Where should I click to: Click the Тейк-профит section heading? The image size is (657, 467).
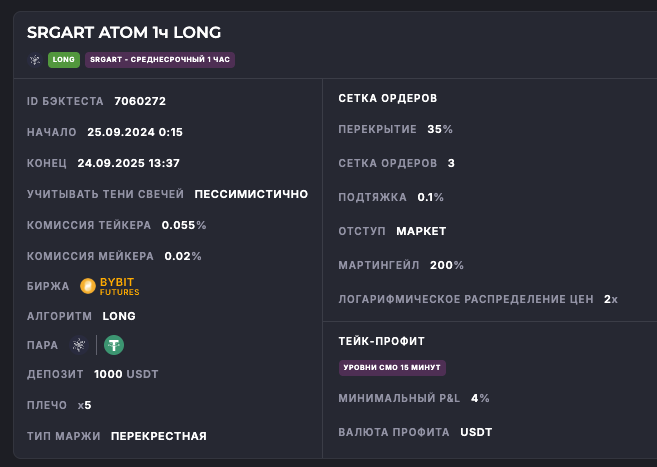[x=382, y=341]
